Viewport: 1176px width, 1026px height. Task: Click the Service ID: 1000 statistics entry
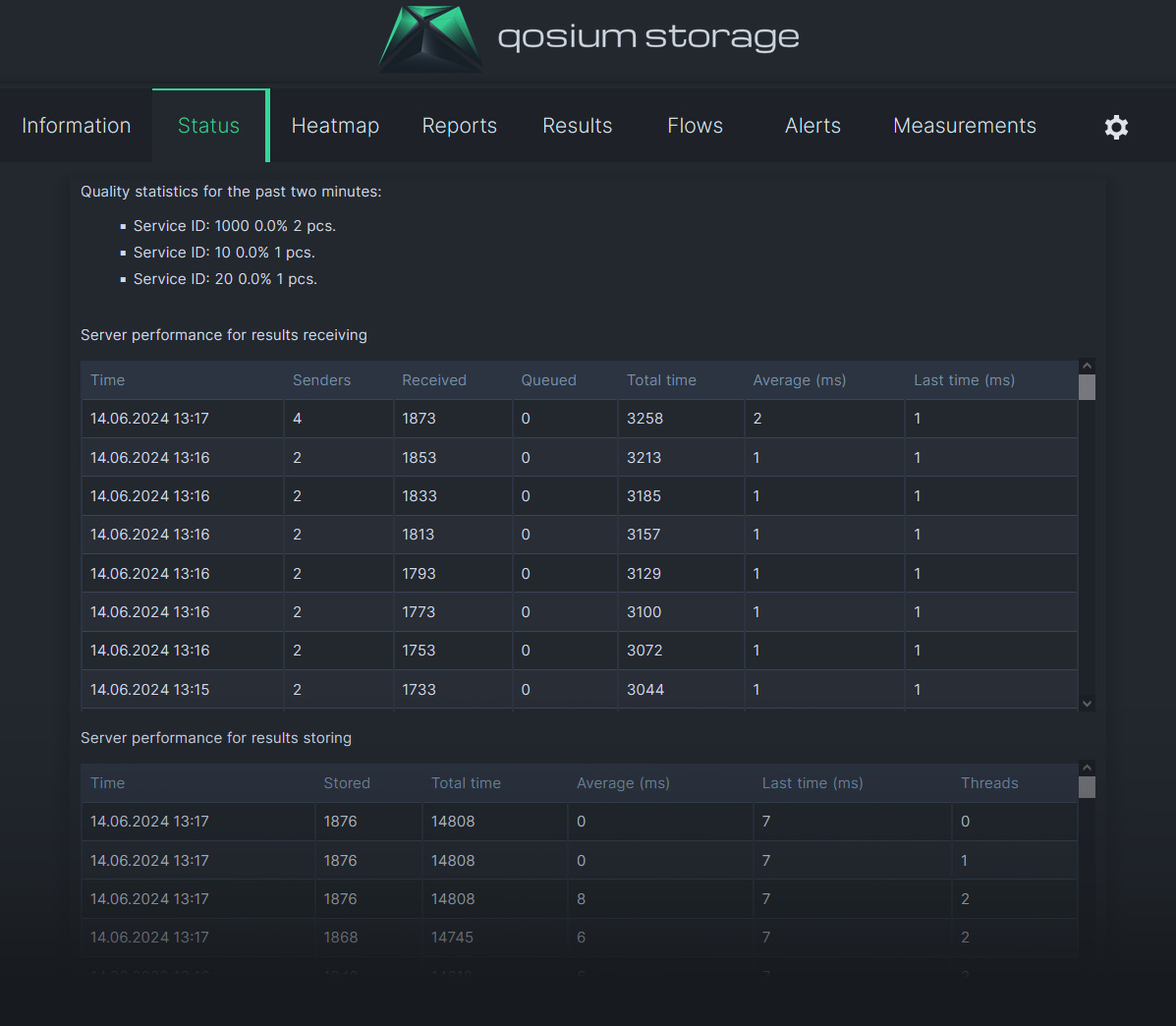click(235, 226)
